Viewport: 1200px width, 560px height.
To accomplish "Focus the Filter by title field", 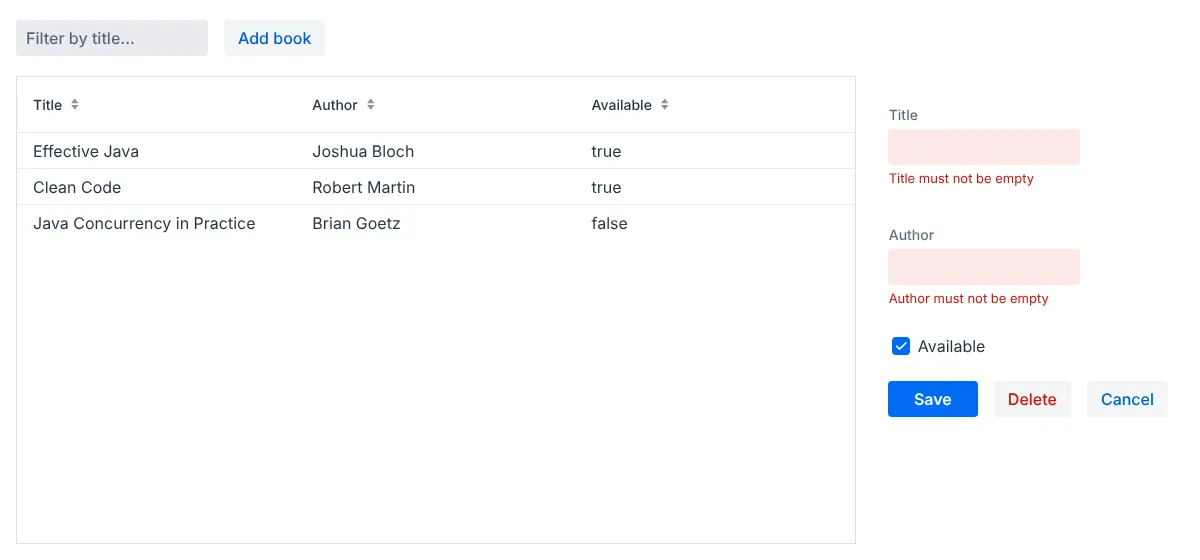I will coord(112,38).
